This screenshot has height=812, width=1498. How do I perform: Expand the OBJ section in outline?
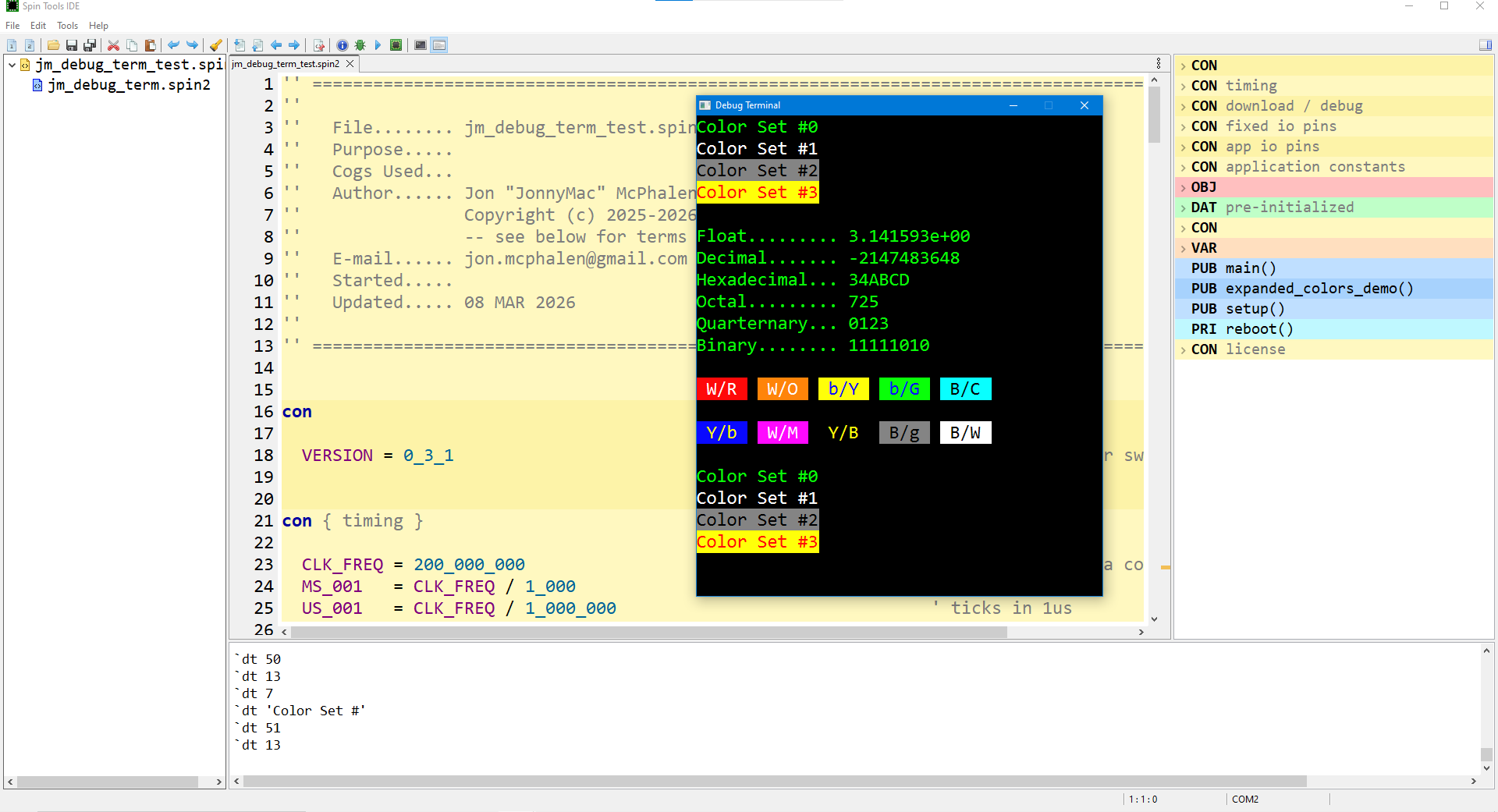(1183, 188)
